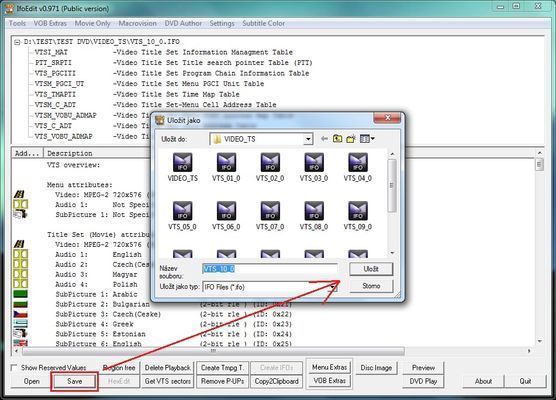Open the Tools menu
556x400 pixels.
point(17,23)
